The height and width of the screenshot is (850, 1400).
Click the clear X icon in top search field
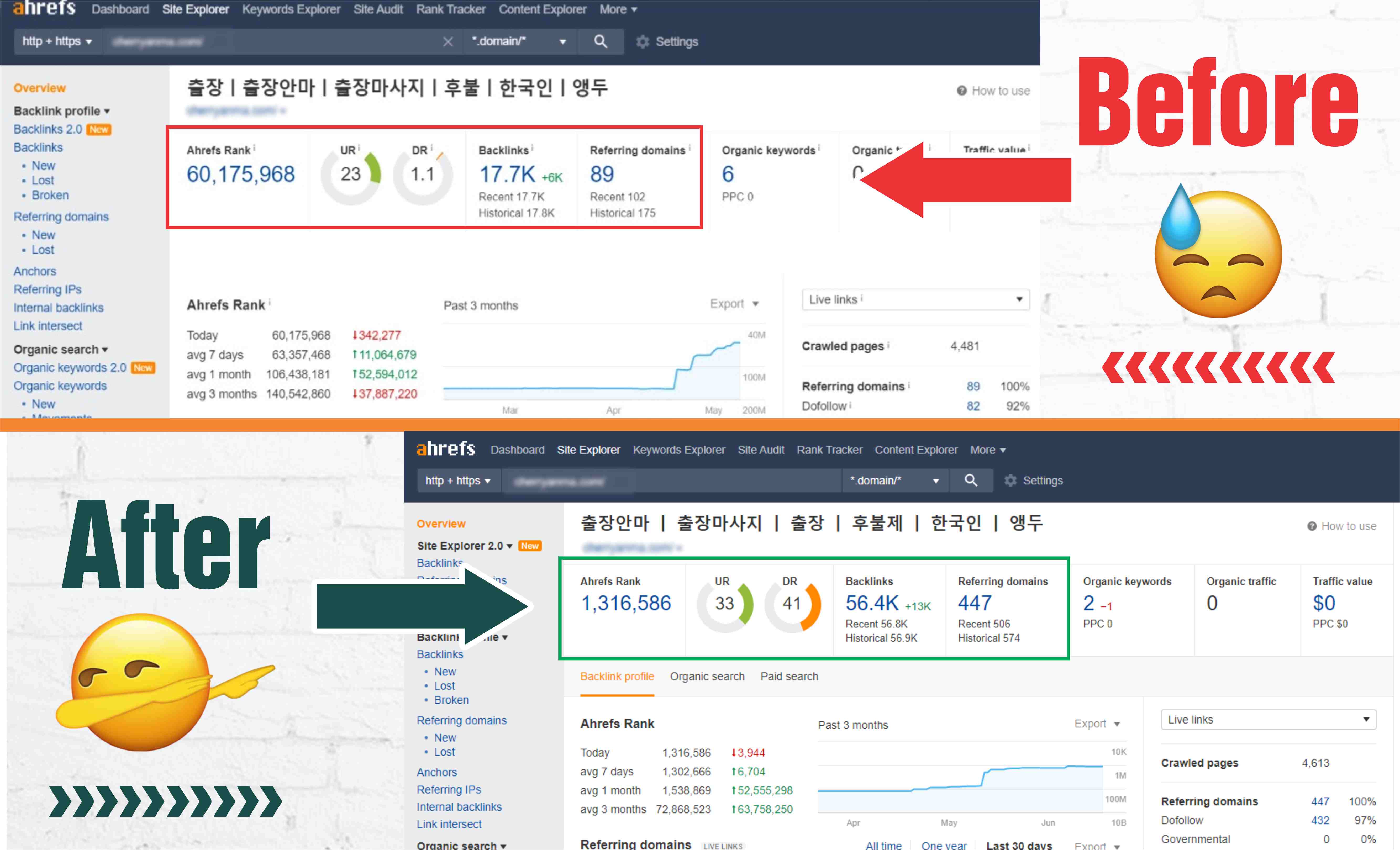click(x=448, y=41)
